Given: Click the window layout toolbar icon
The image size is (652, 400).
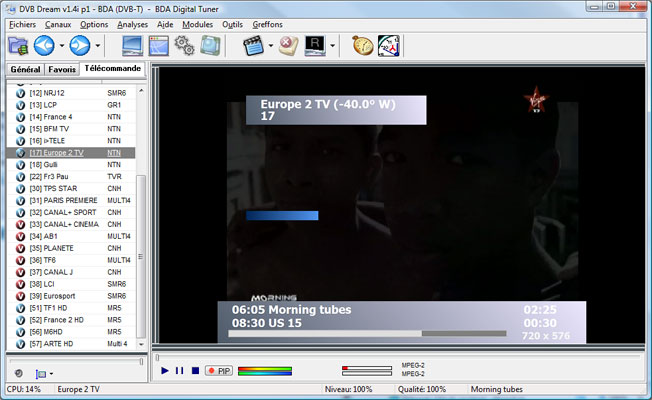Looking at the screenshot, I should [159, 46].
